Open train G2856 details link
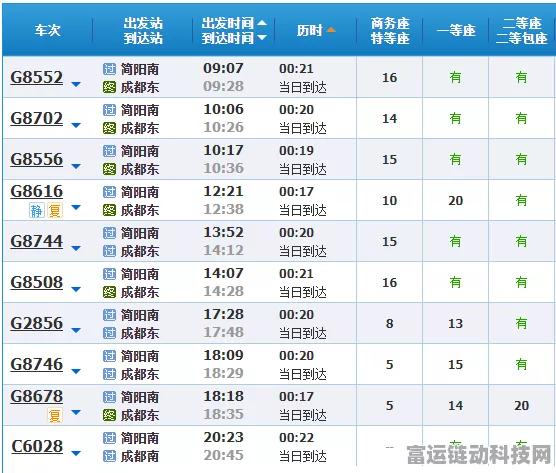556x473 pixels. (x=37, y=323)
